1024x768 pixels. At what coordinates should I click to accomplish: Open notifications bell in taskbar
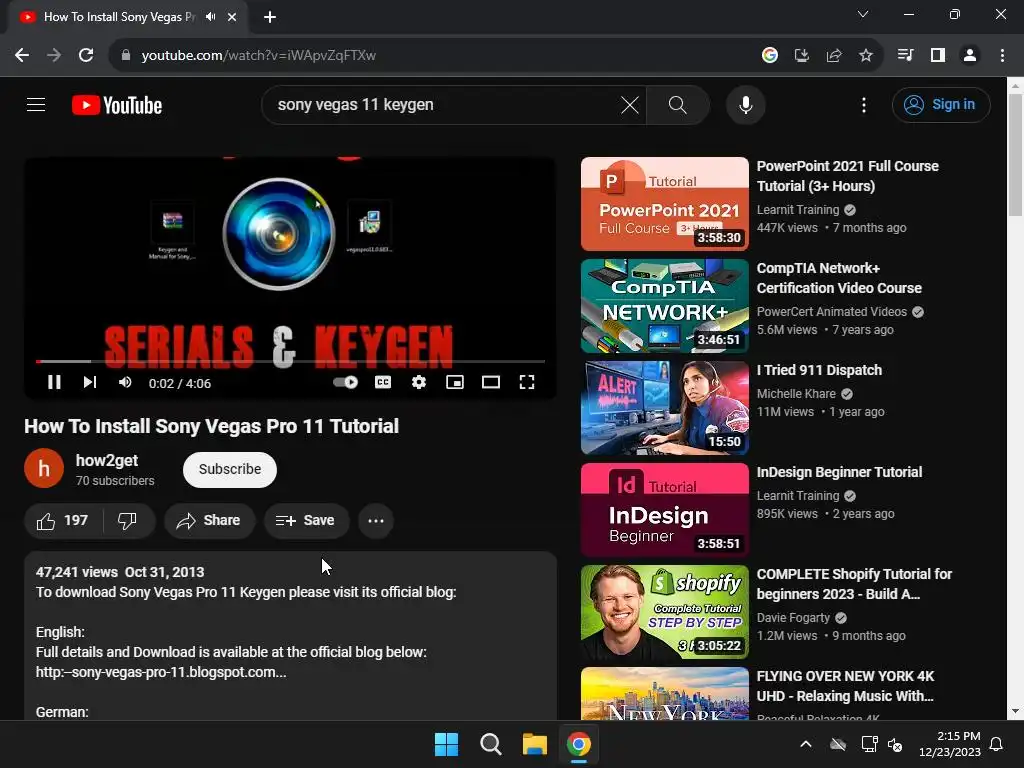click(x=997, y=744)
